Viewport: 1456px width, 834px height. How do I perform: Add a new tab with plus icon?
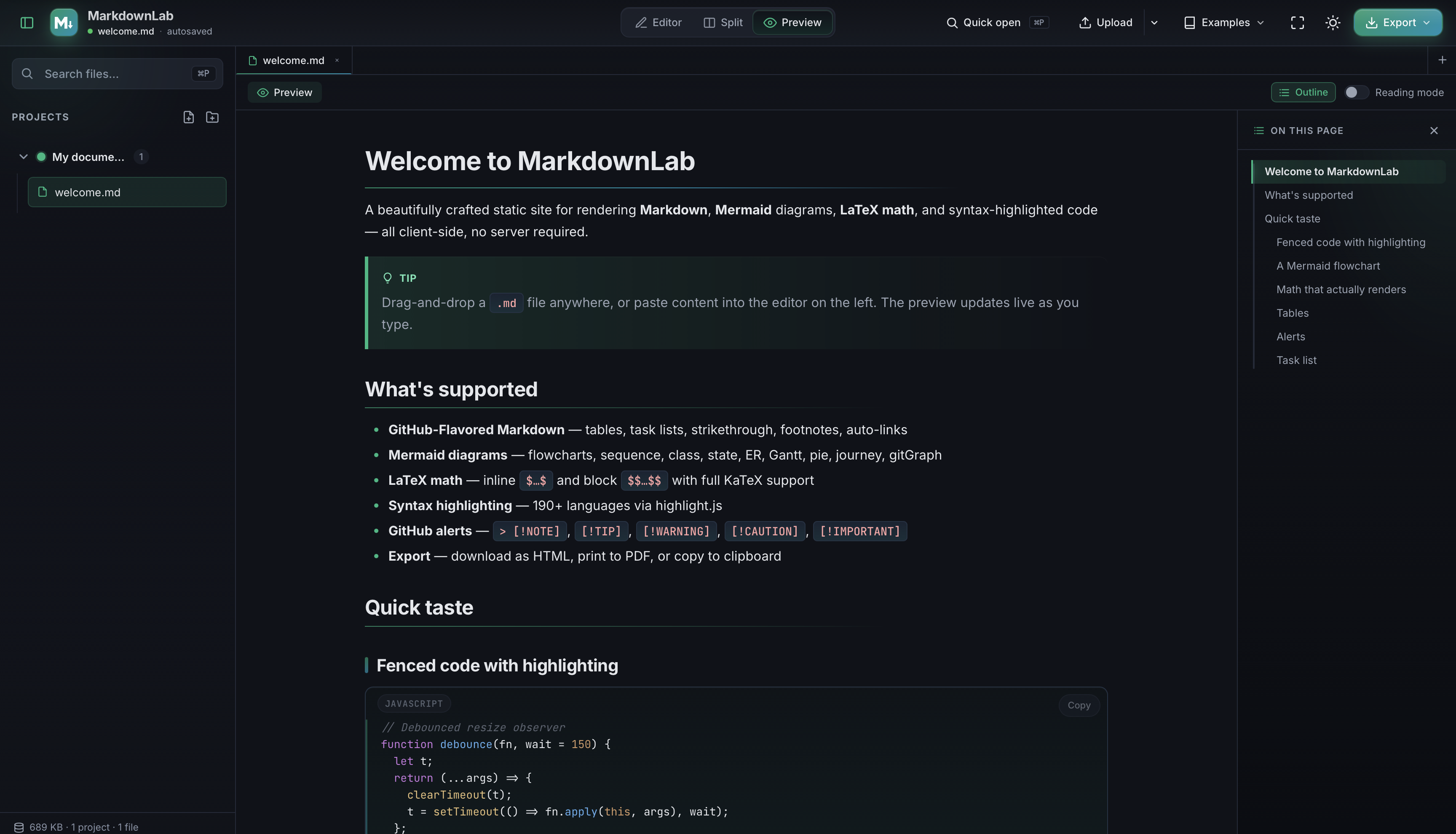(1442, 59)
